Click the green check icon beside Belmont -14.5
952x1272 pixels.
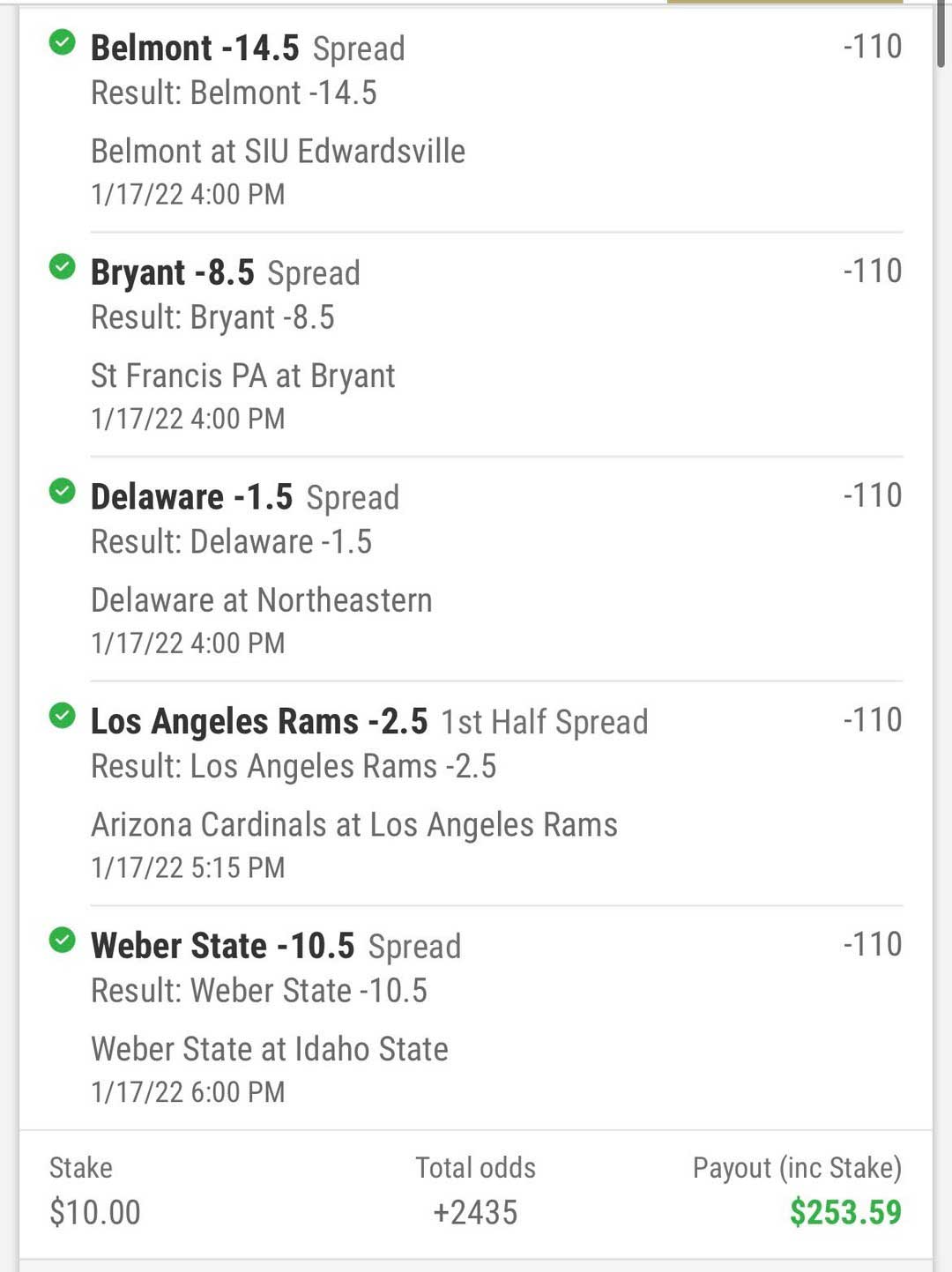point(62,41)
